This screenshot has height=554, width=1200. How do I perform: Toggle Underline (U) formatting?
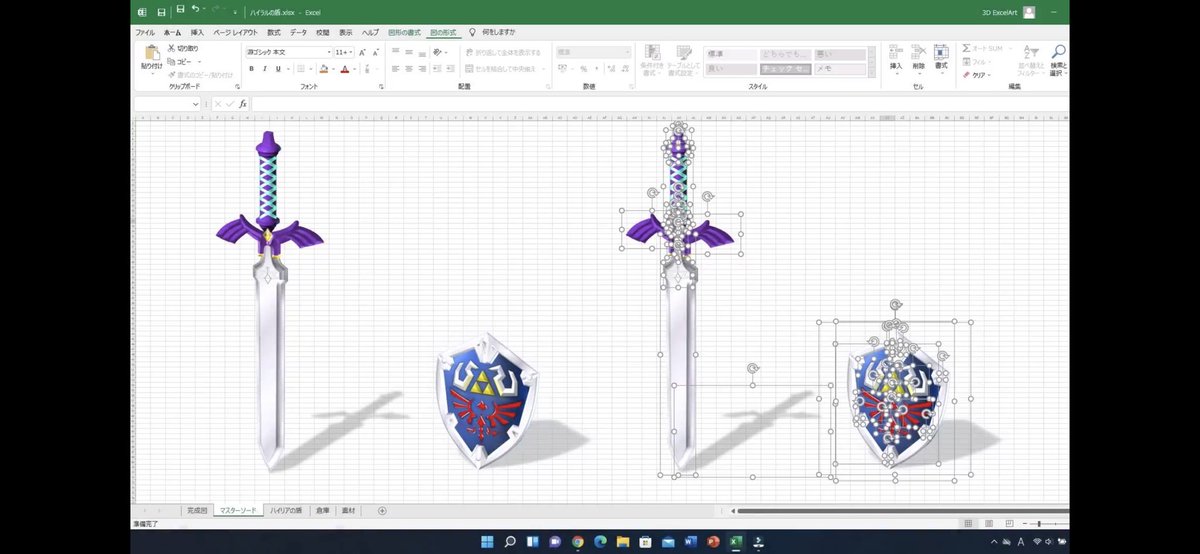click(277, 69)
